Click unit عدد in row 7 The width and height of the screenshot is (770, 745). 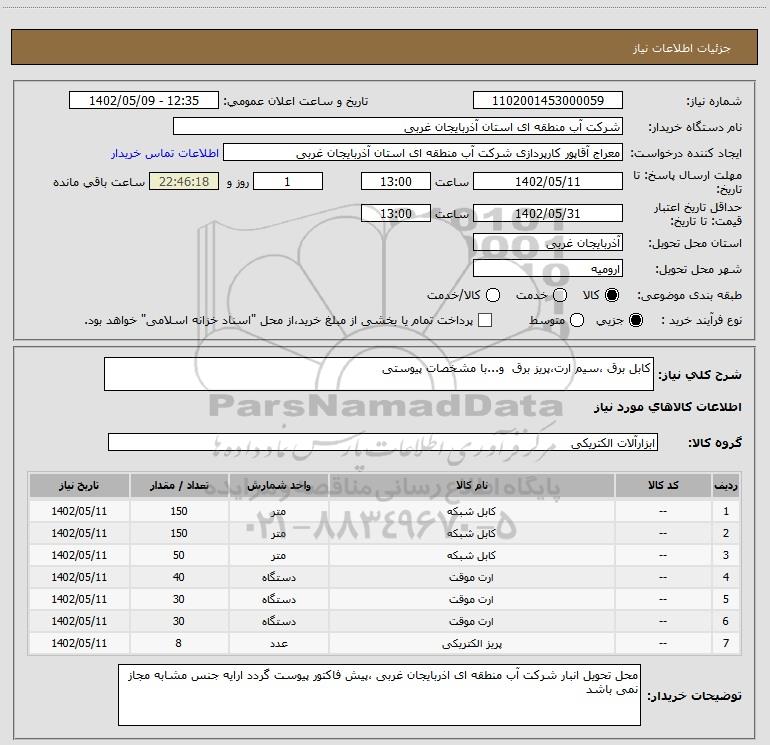(x=278, y=643)
